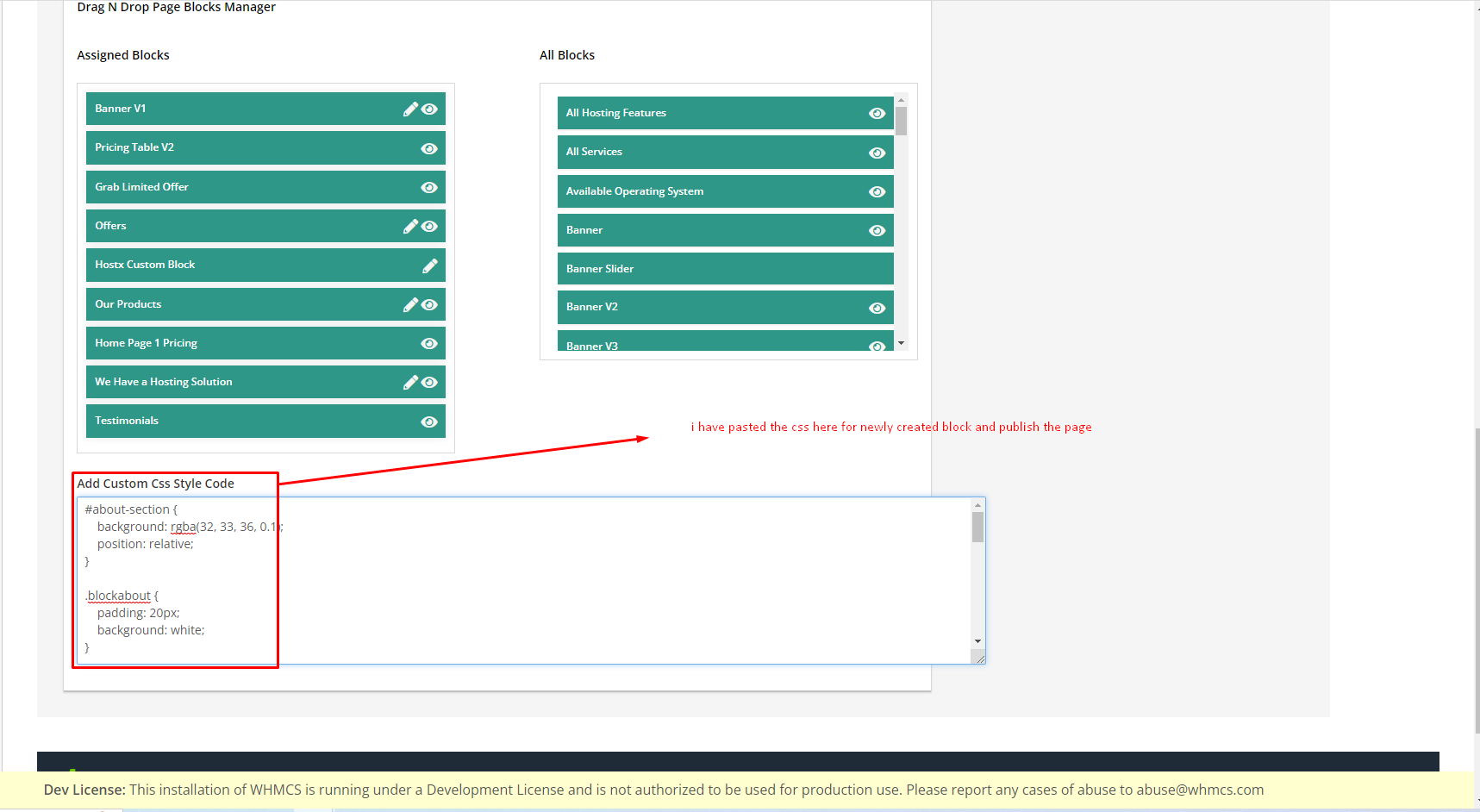Preview Available Operating System block eye icon
Screen dimensions: 1480x812
coord(877,191)
